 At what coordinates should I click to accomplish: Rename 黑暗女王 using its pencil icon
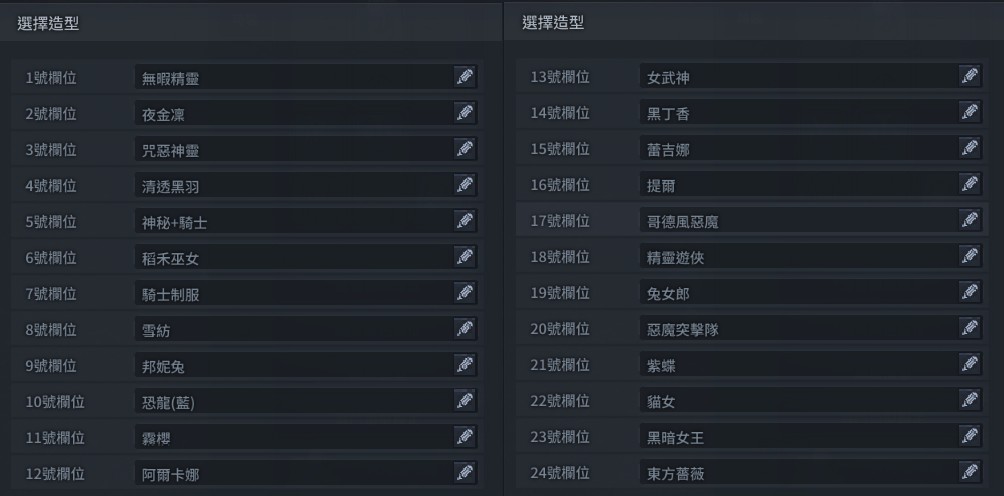point(969,436)
